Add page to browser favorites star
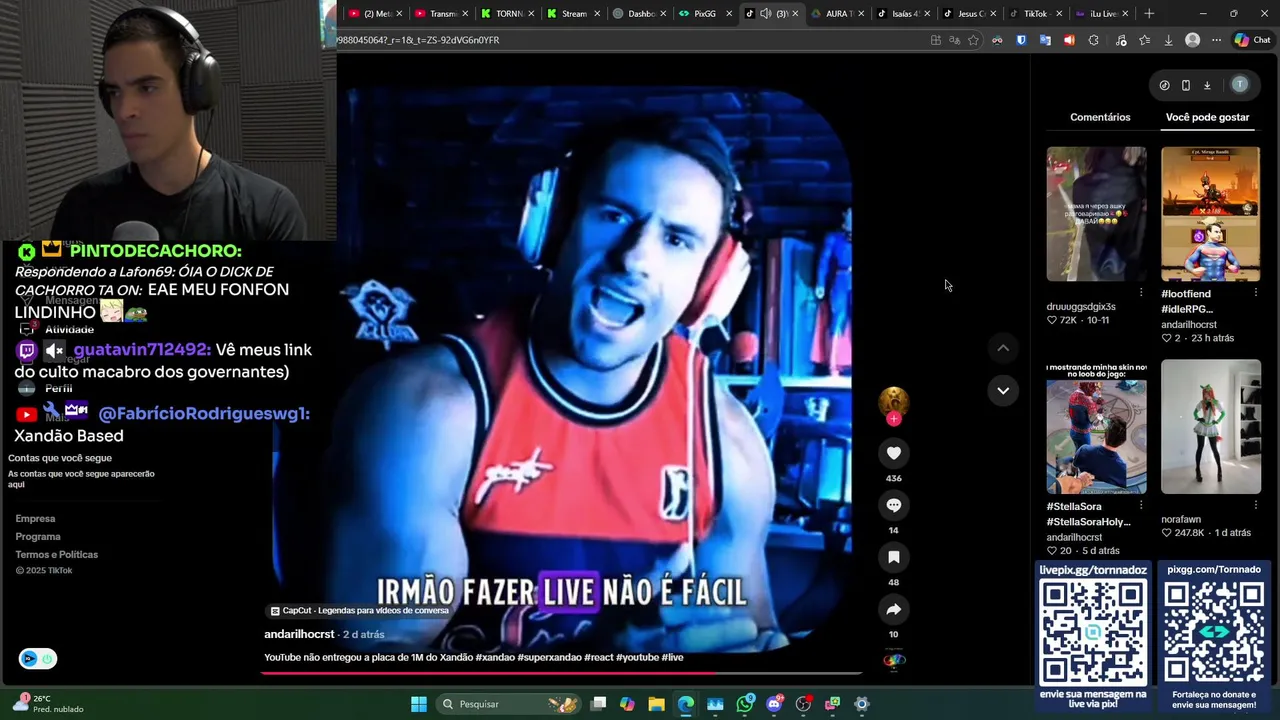The image size is (1280, 720). coord(973,40)
